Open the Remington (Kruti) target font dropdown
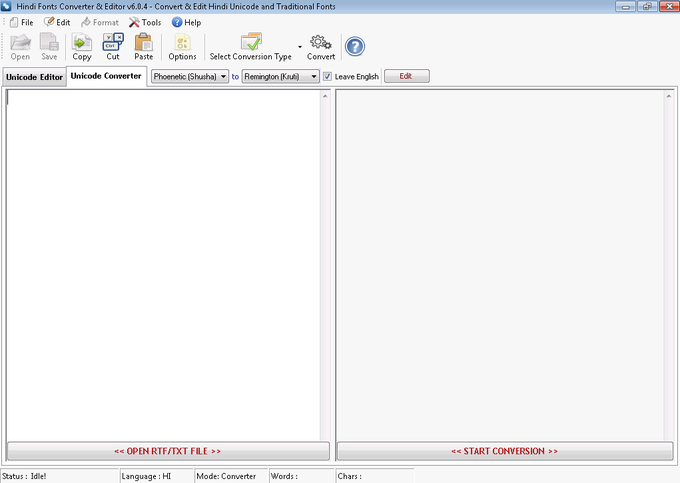This screenshot has height=483, width=680. coord(281,76)
